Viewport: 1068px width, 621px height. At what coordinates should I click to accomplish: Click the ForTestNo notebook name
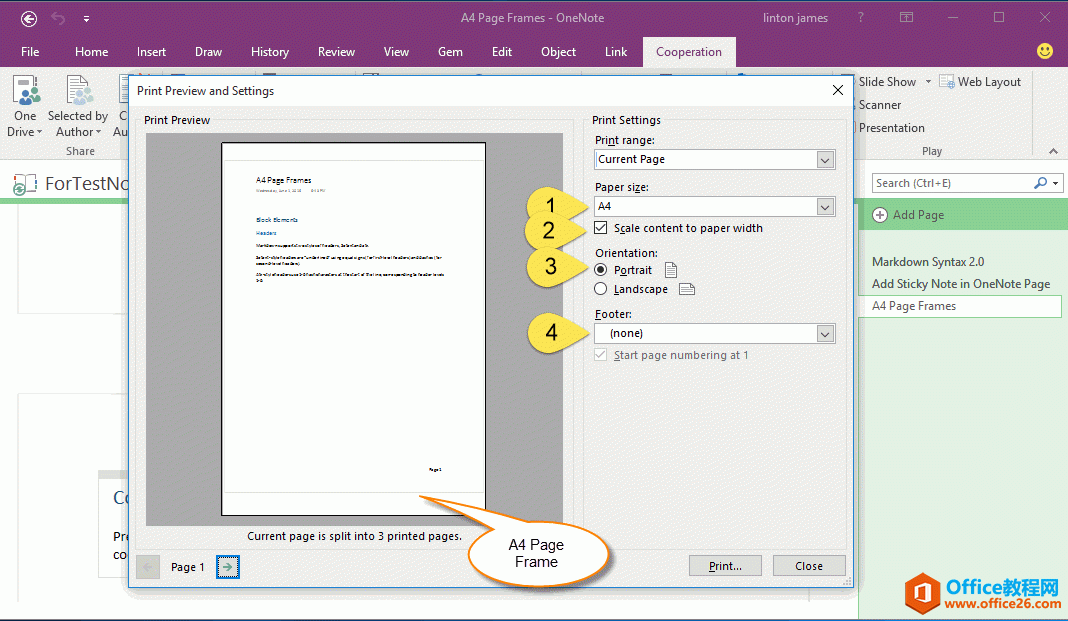(87, 183)
